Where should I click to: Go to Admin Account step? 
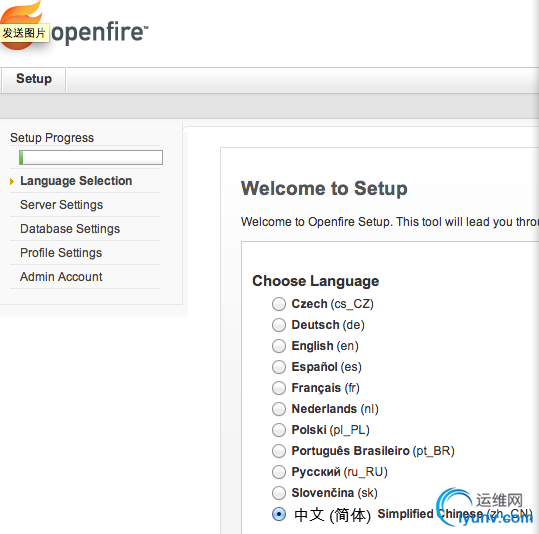pos(61,277)
